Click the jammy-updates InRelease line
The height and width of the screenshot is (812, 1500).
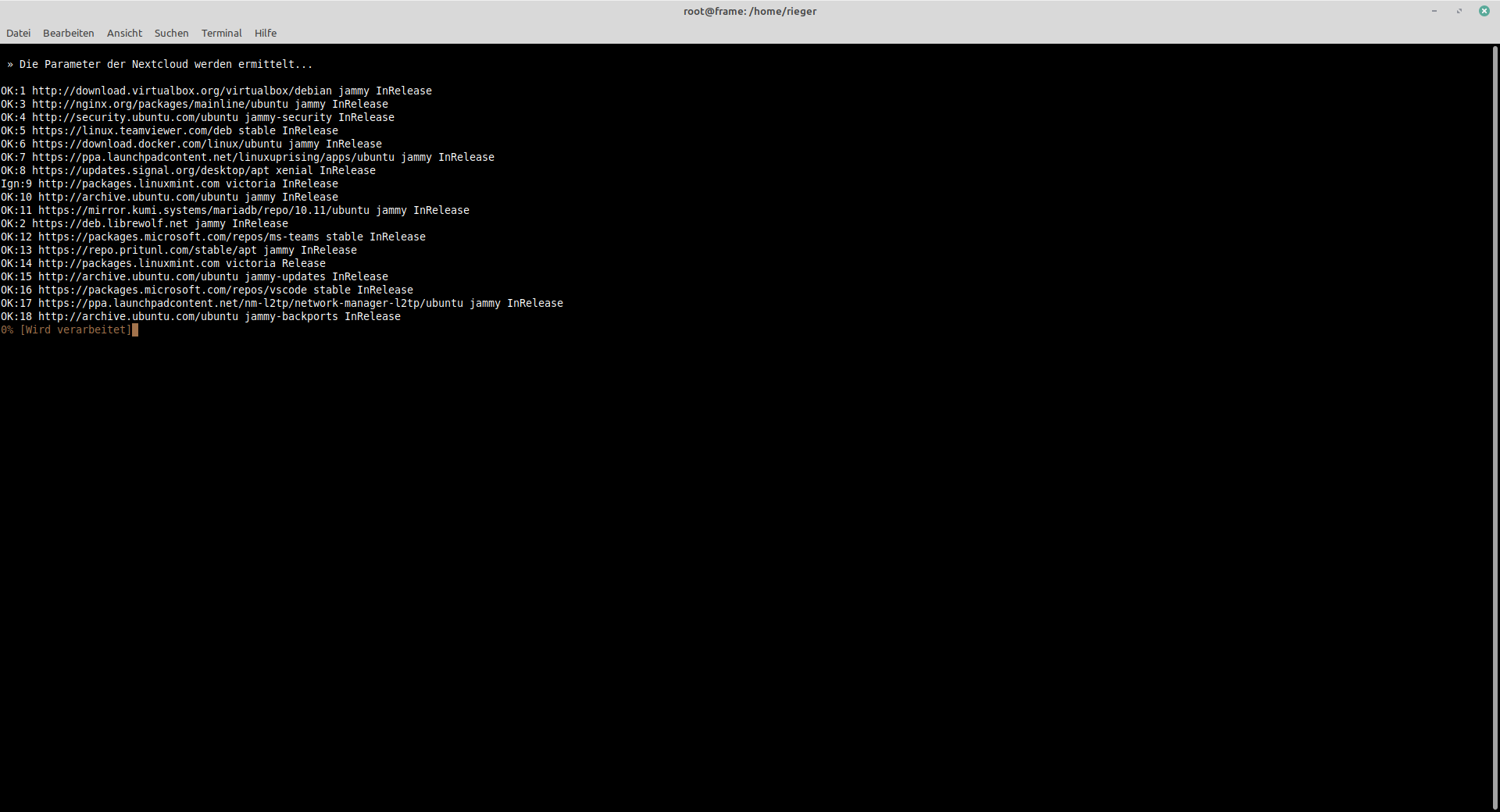[195, 276]
